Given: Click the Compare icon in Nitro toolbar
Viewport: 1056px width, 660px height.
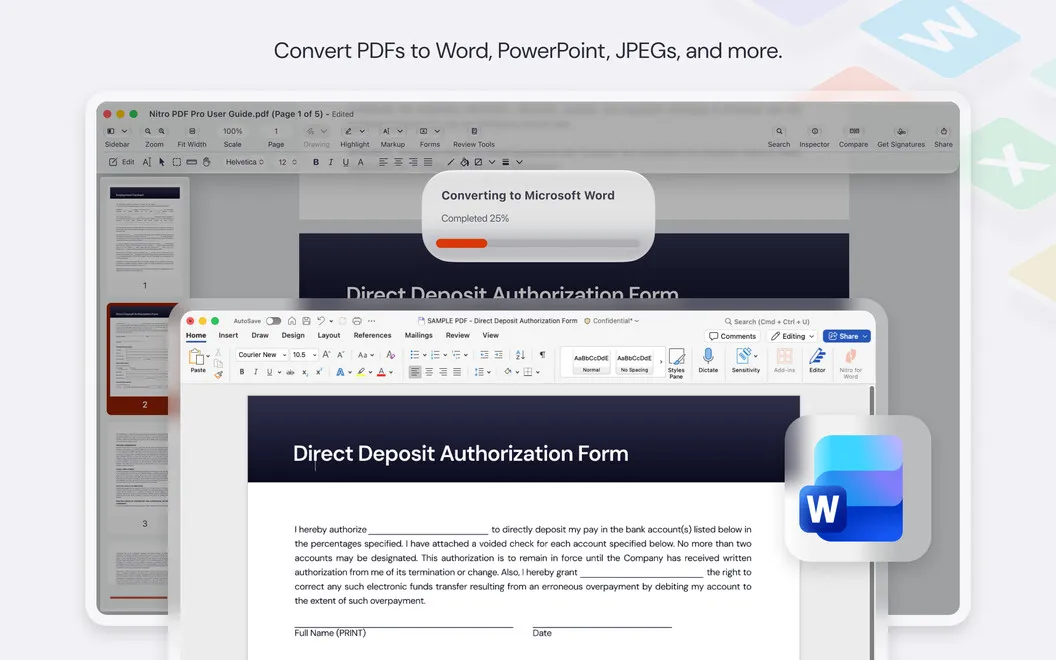Looking at the screenshot, I should pos(853,131).
